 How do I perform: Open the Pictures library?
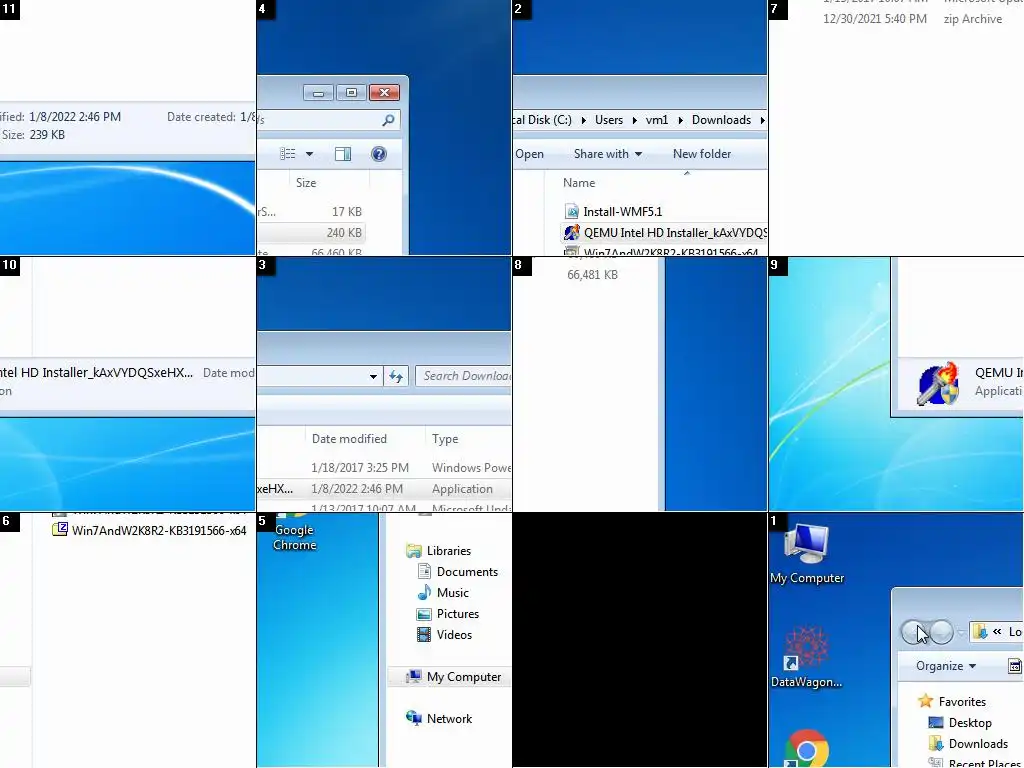click(447, 614)
